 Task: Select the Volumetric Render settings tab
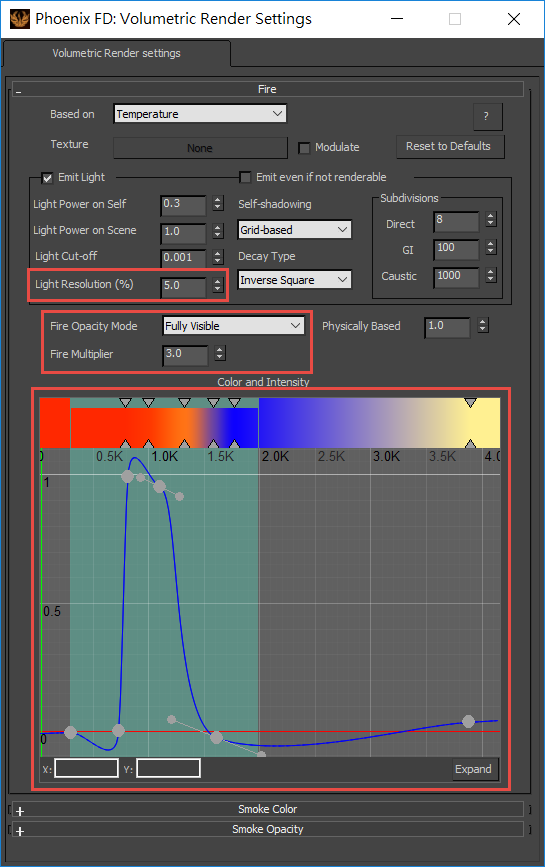(x=117, y=54)
